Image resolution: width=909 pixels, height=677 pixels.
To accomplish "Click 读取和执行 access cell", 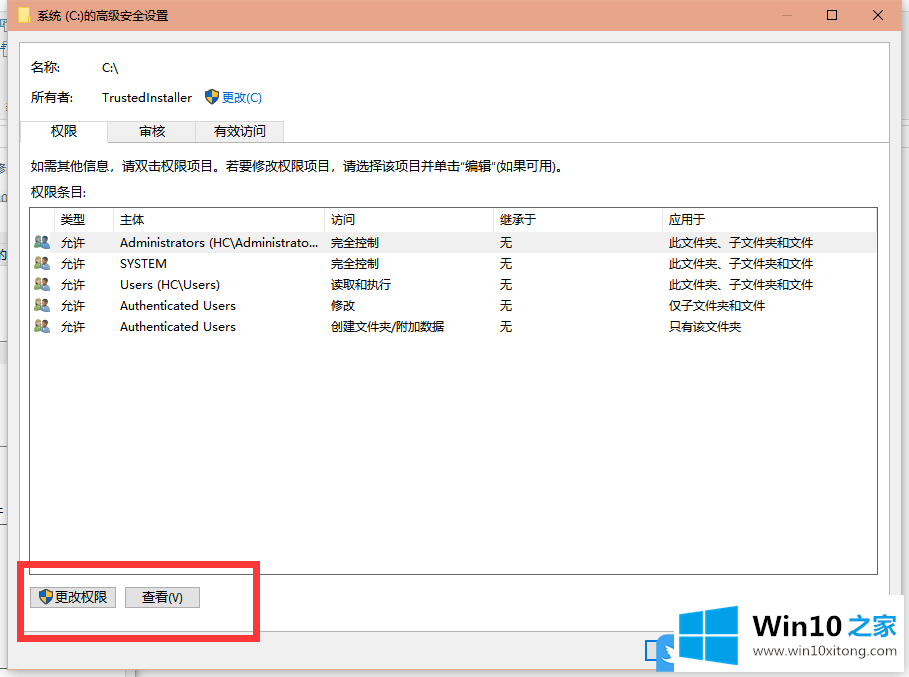I will click(x=361, y=285).
